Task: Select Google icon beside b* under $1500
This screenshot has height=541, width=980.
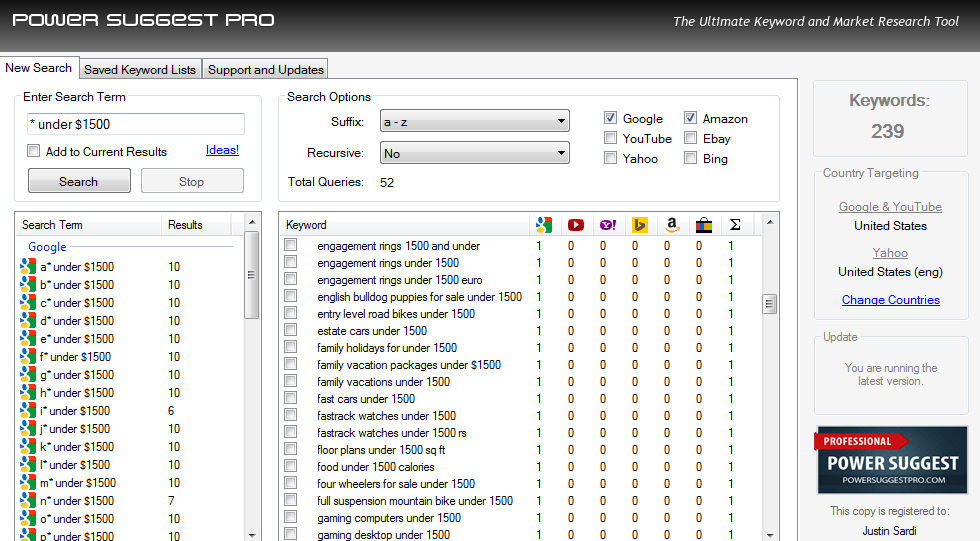Action: [x=28, y=285]
